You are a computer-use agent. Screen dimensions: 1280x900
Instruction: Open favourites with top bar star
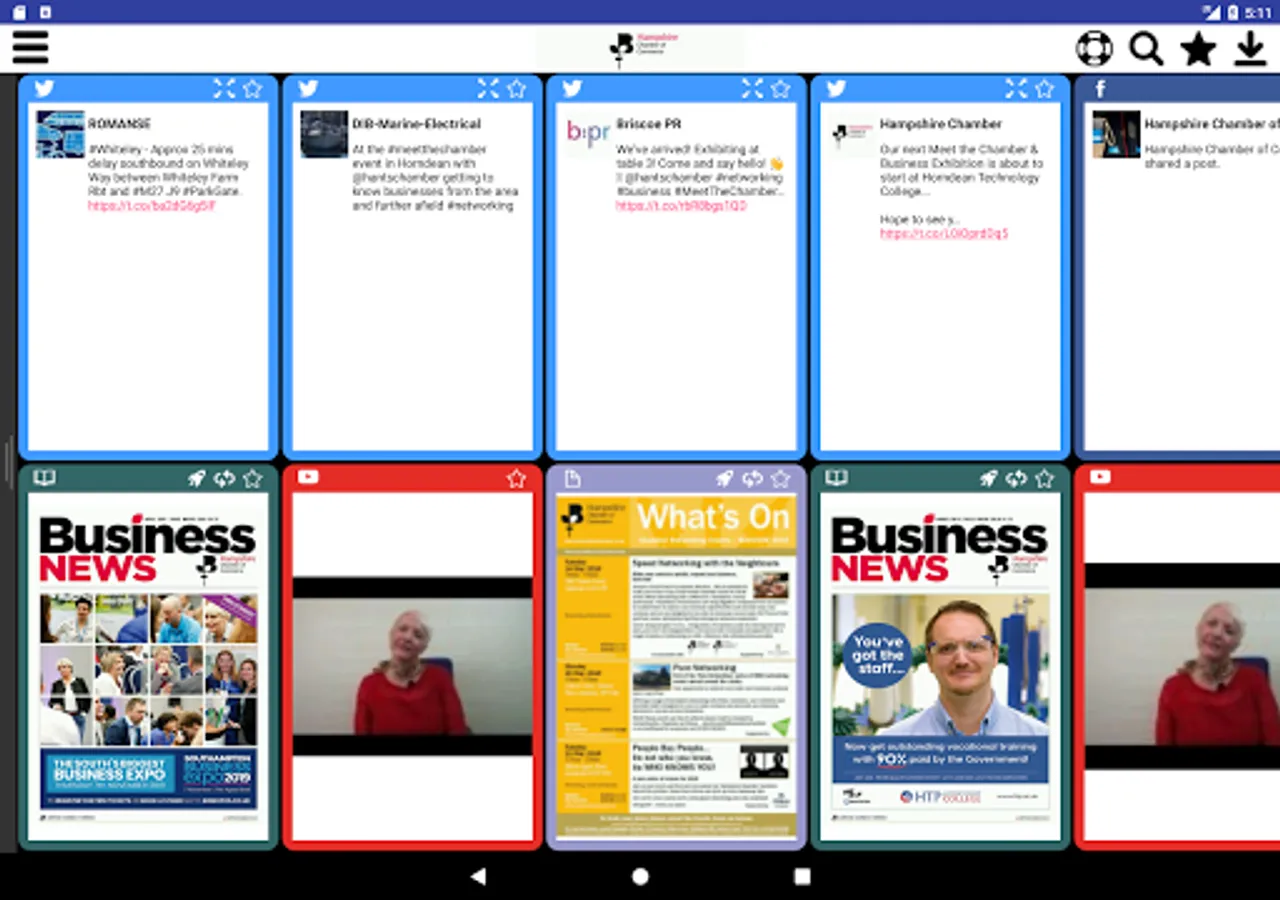[1198, 48]
